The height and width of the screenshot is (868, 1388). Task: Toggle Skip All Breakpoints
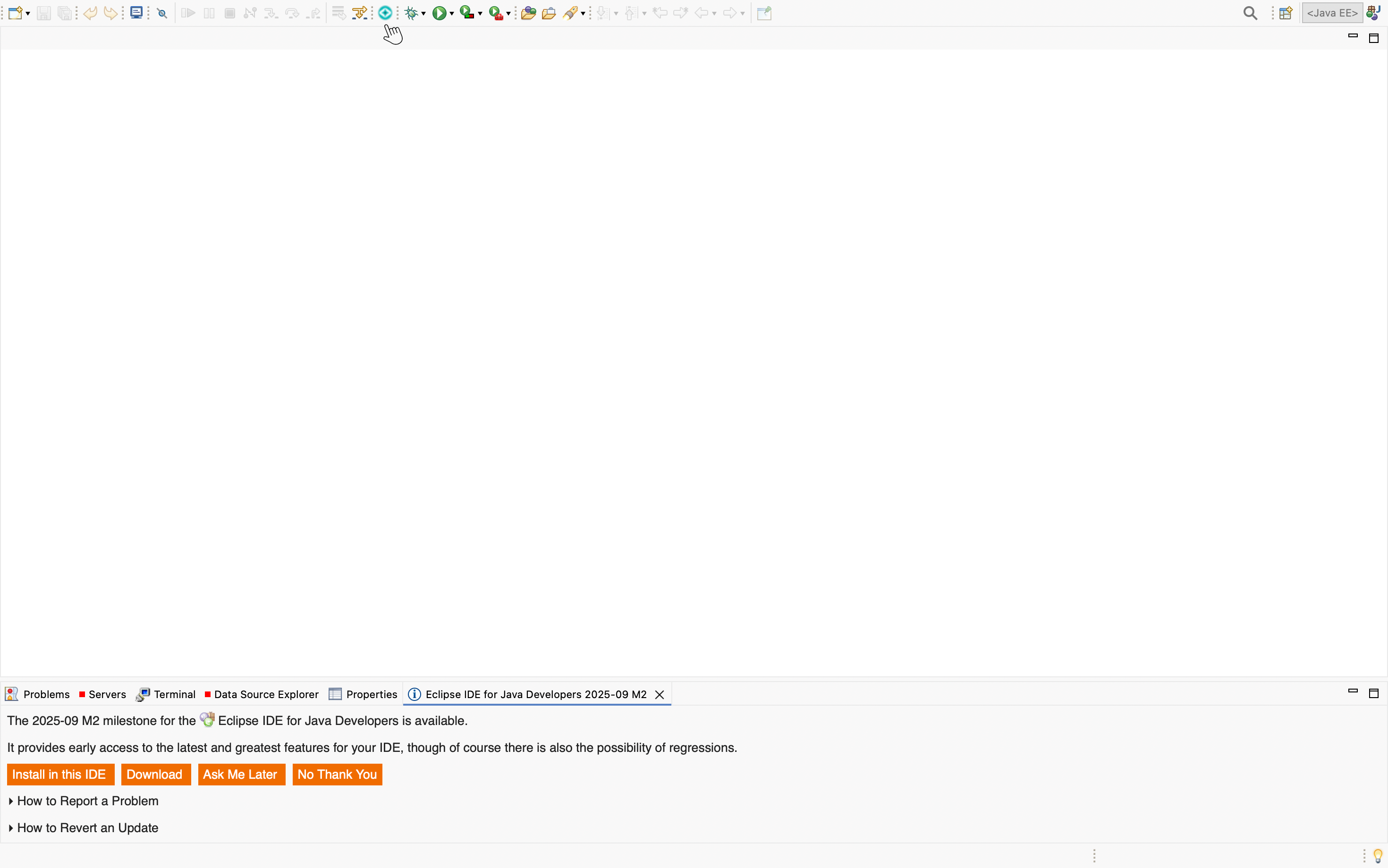(162, 13)
